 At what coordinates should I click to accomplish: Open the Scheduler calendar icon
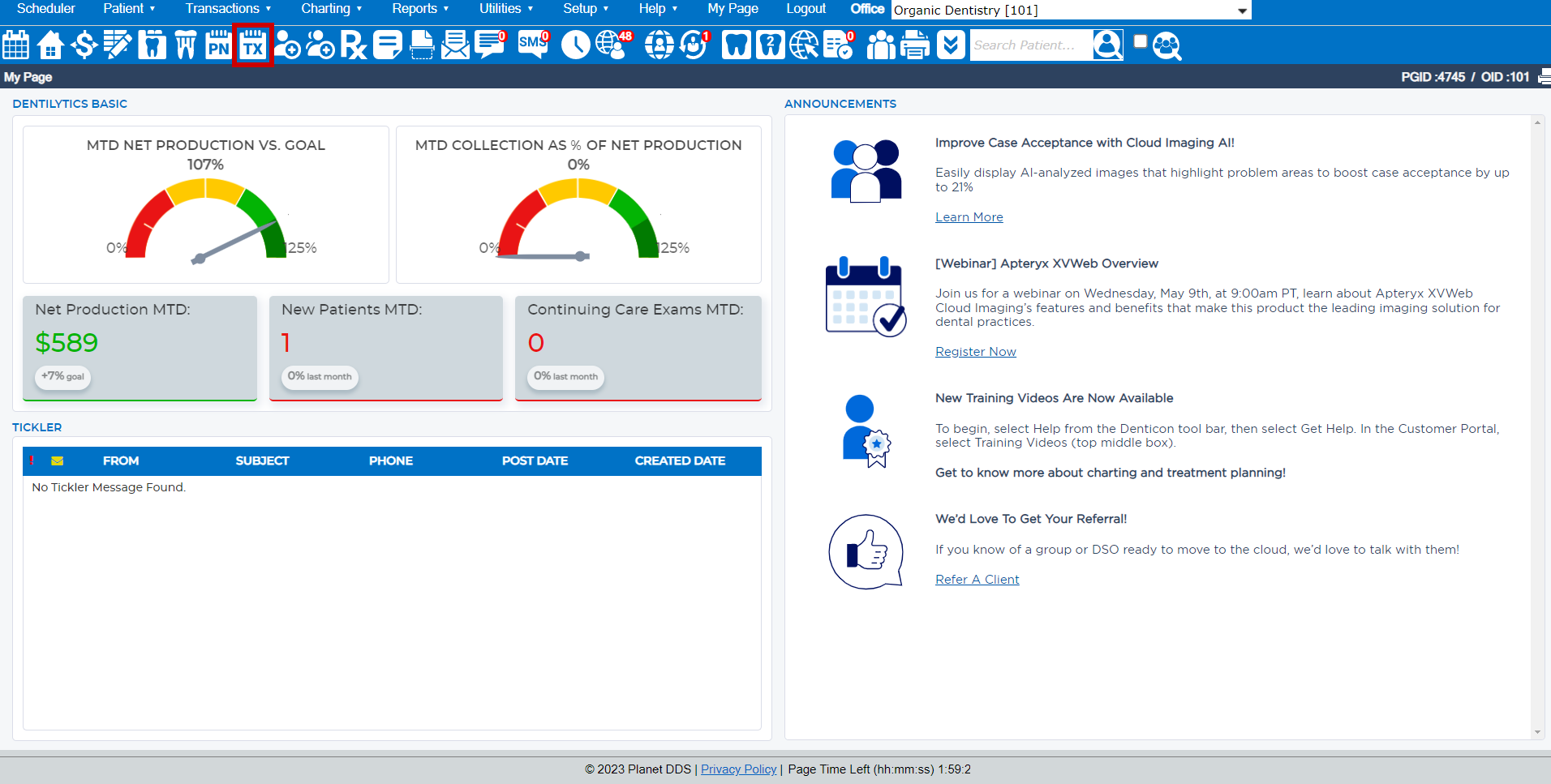[x=16, y=45]
